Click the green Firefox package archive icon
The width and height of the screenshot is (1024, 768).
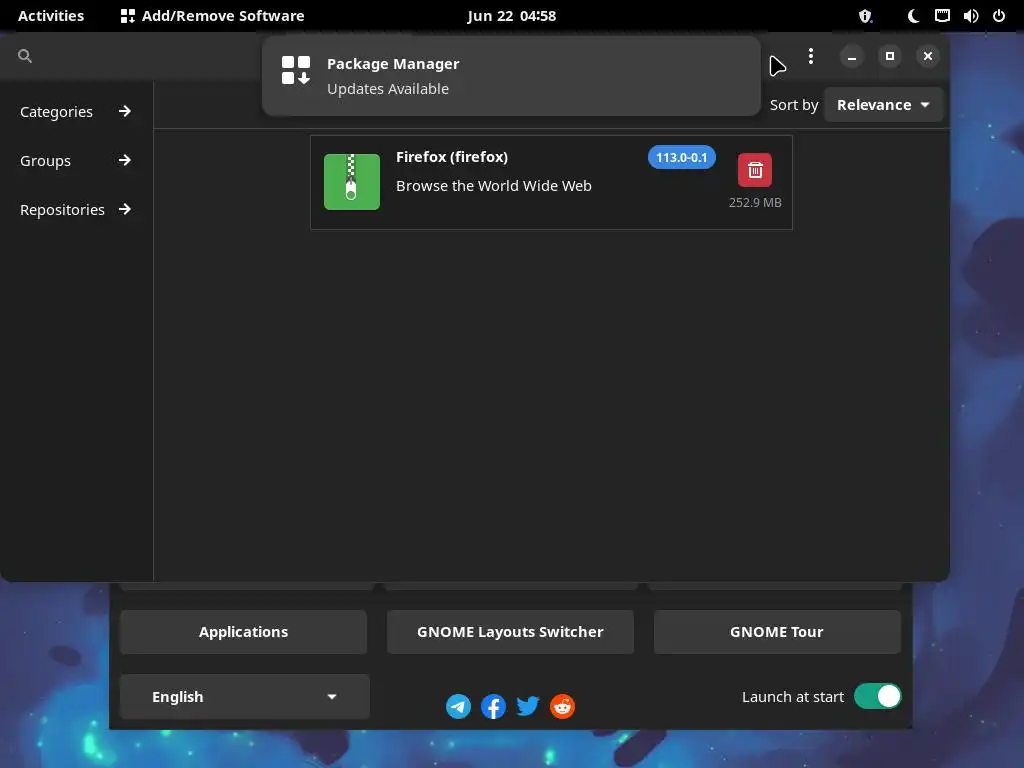tap(352, 182)
